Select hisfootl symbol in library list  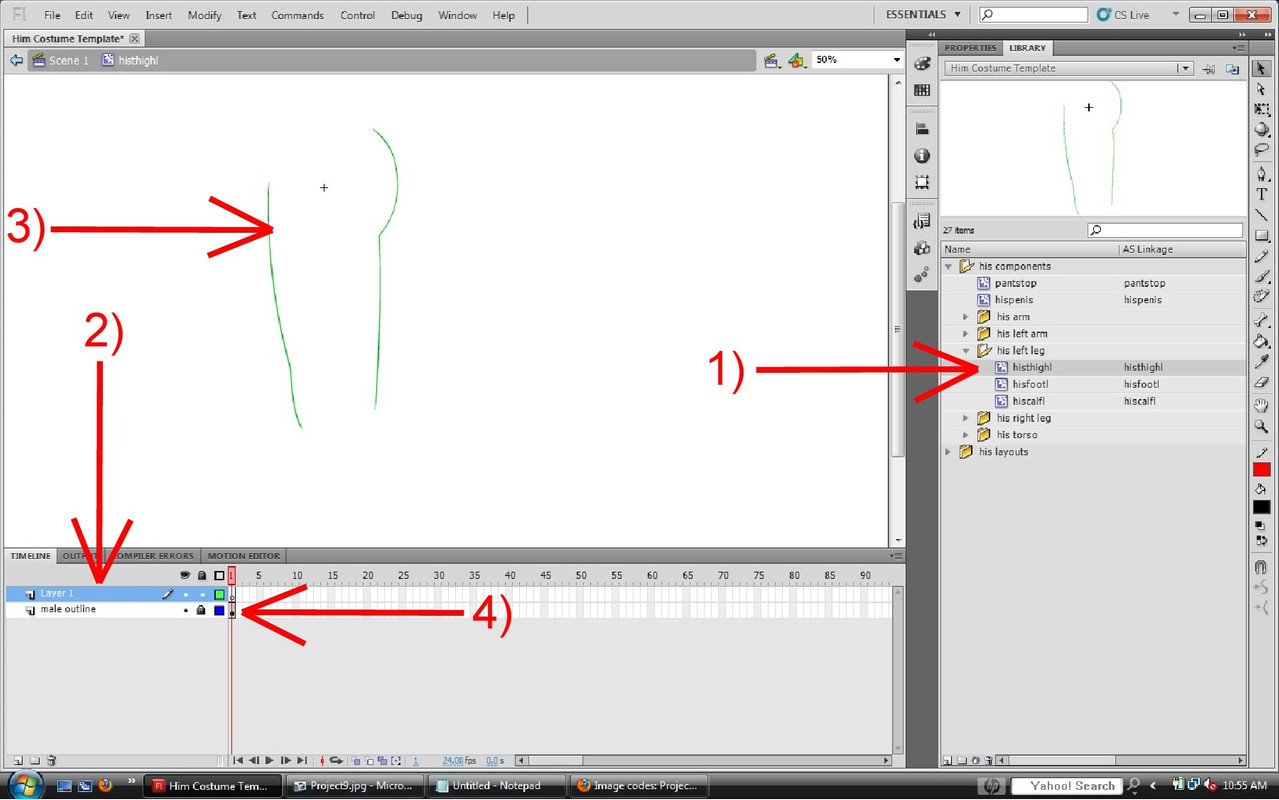click(1029, 384)
